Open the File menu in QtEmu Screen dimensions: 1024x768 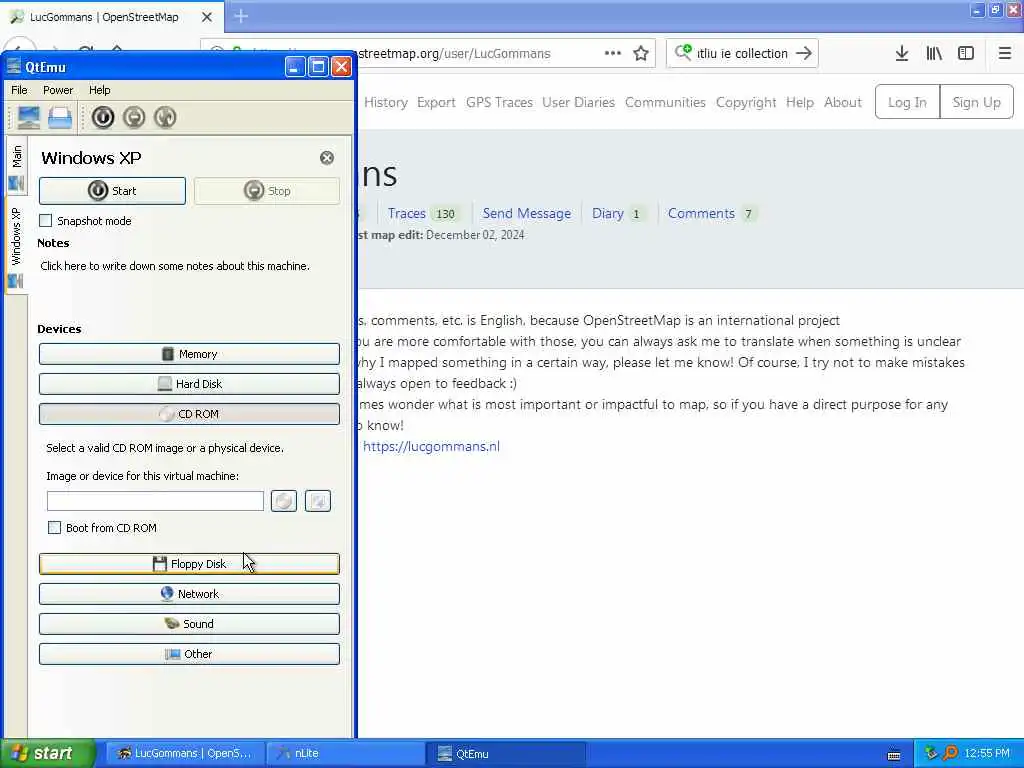[20, 90]
